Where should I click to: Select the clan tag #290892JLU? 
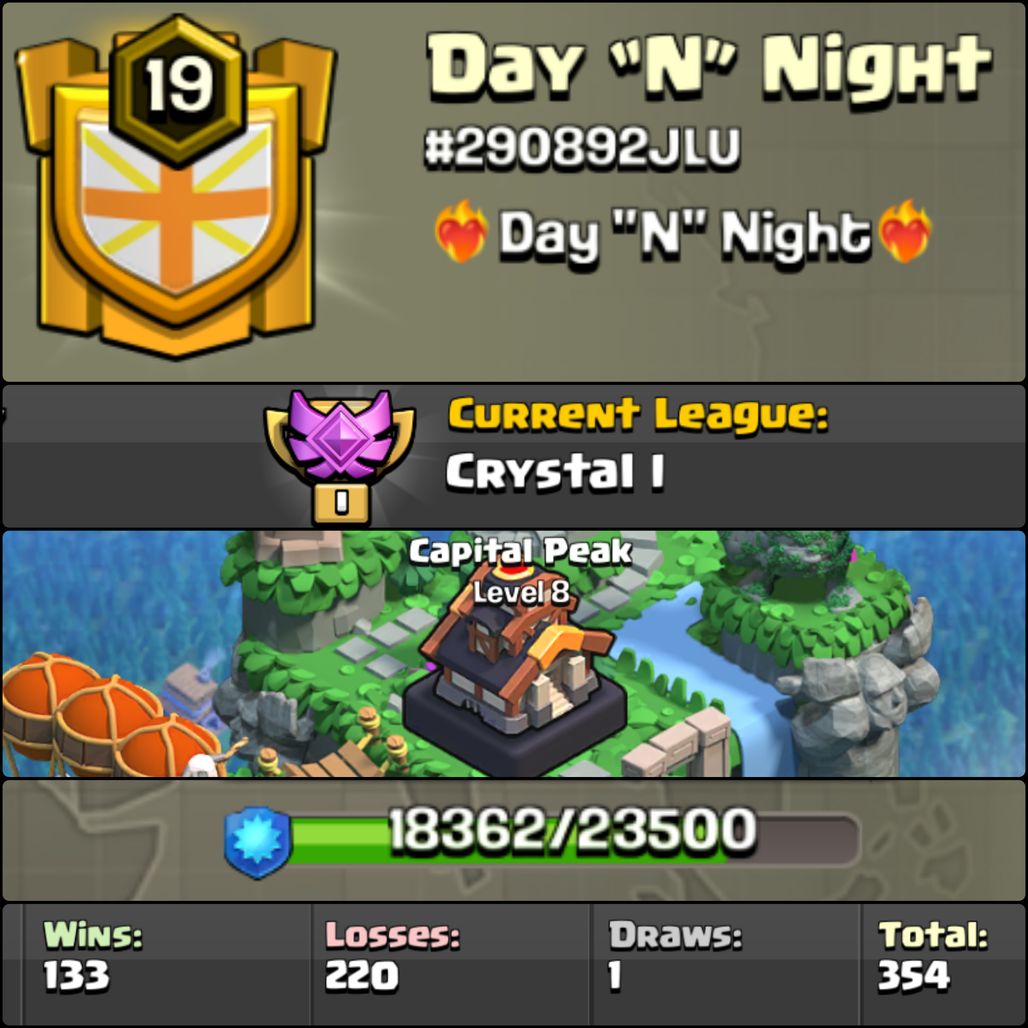pyautogui.click(x=582, y=148)
